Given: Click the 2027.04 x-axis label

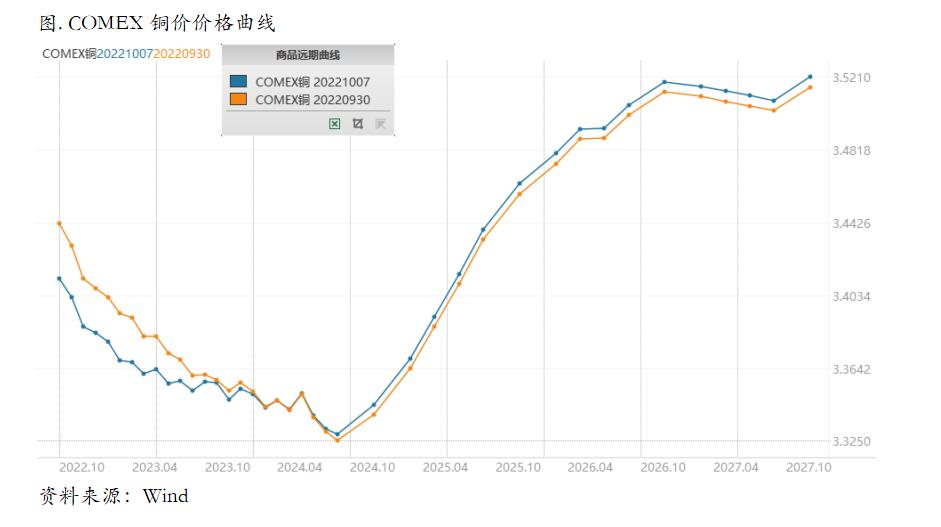Looking at the screenshot, I should [x=736, y=467].
